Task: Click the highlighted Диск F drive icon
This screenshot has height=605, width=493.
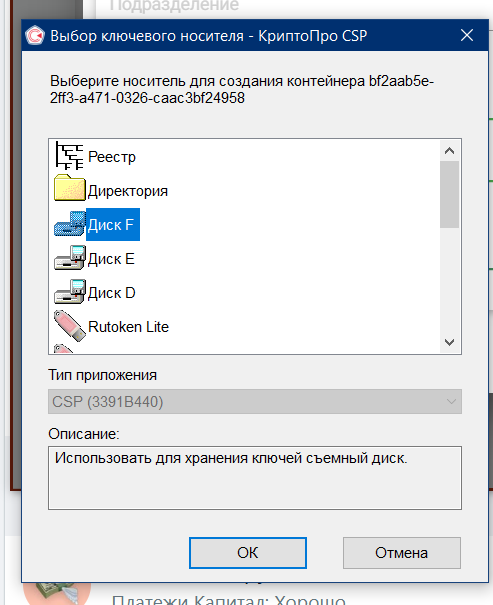Action: click(69, 224)
